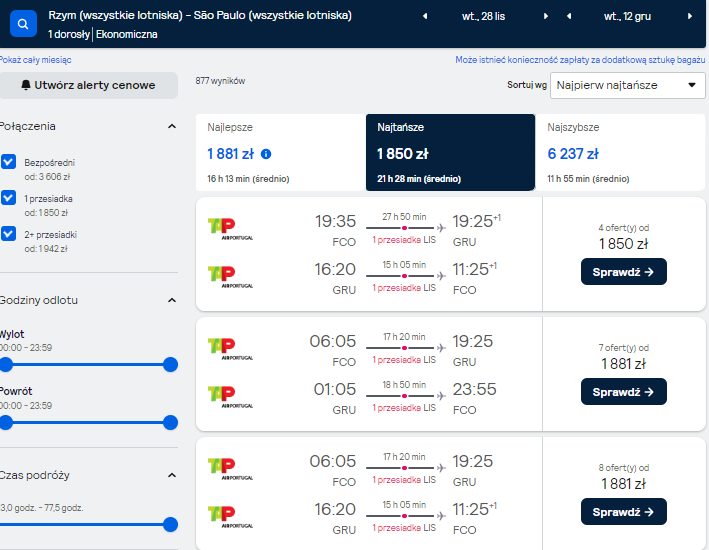Click the Rzym – São Paulo route text
The width and height of the screenshot is (709, 550).
click(x=200, y=15)
